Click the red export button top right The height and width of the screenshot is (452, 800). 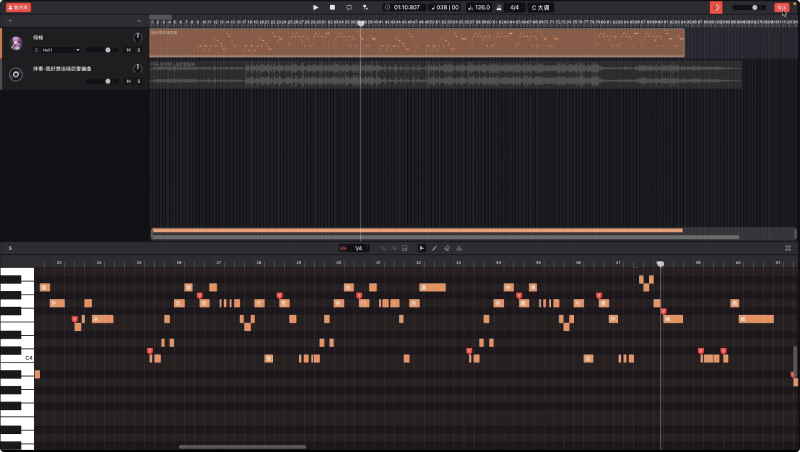[x=781, y=7]
